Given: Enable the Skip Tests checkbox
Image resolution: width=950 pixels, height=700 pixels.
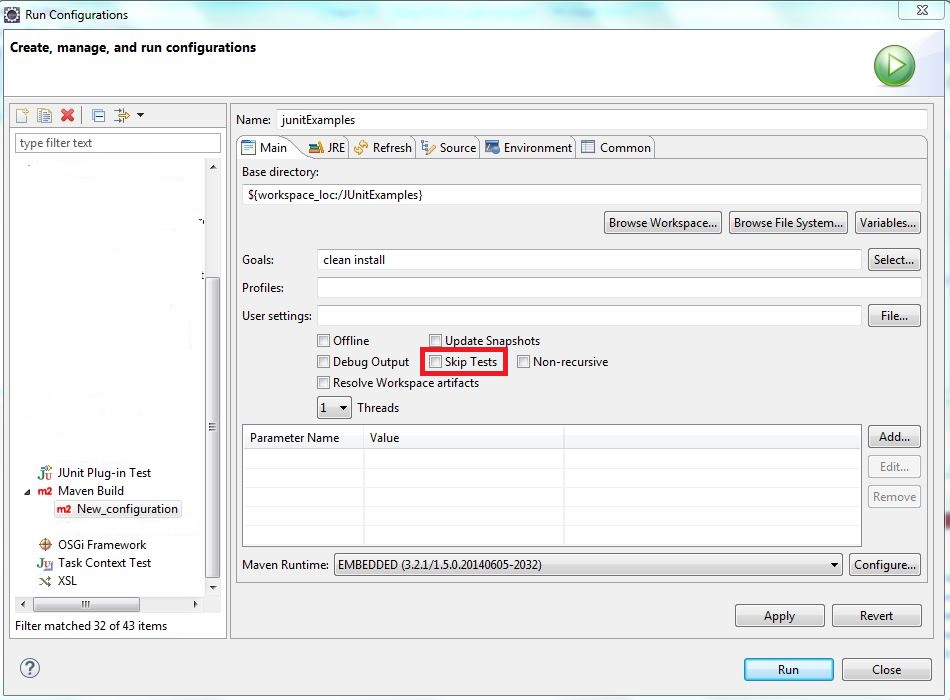Looking at the screenshot, I should click(435, 362).
